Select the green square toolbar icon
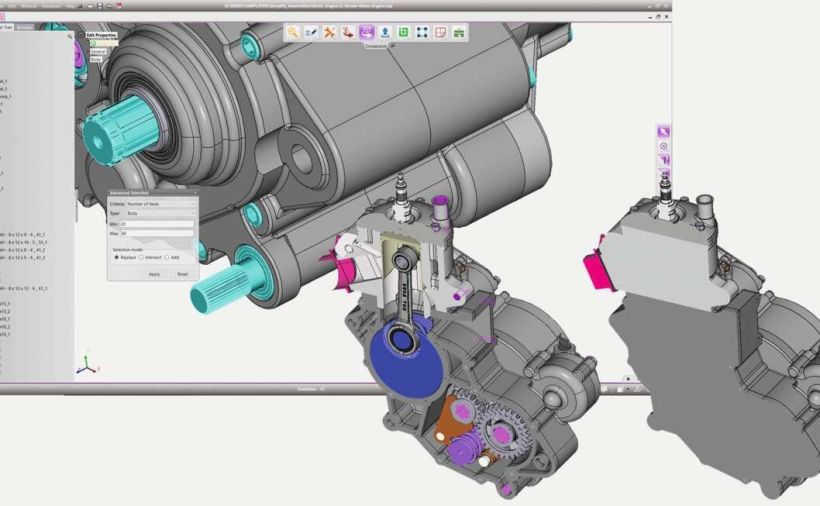Viewport: 820px width, 506px height. 403,32
